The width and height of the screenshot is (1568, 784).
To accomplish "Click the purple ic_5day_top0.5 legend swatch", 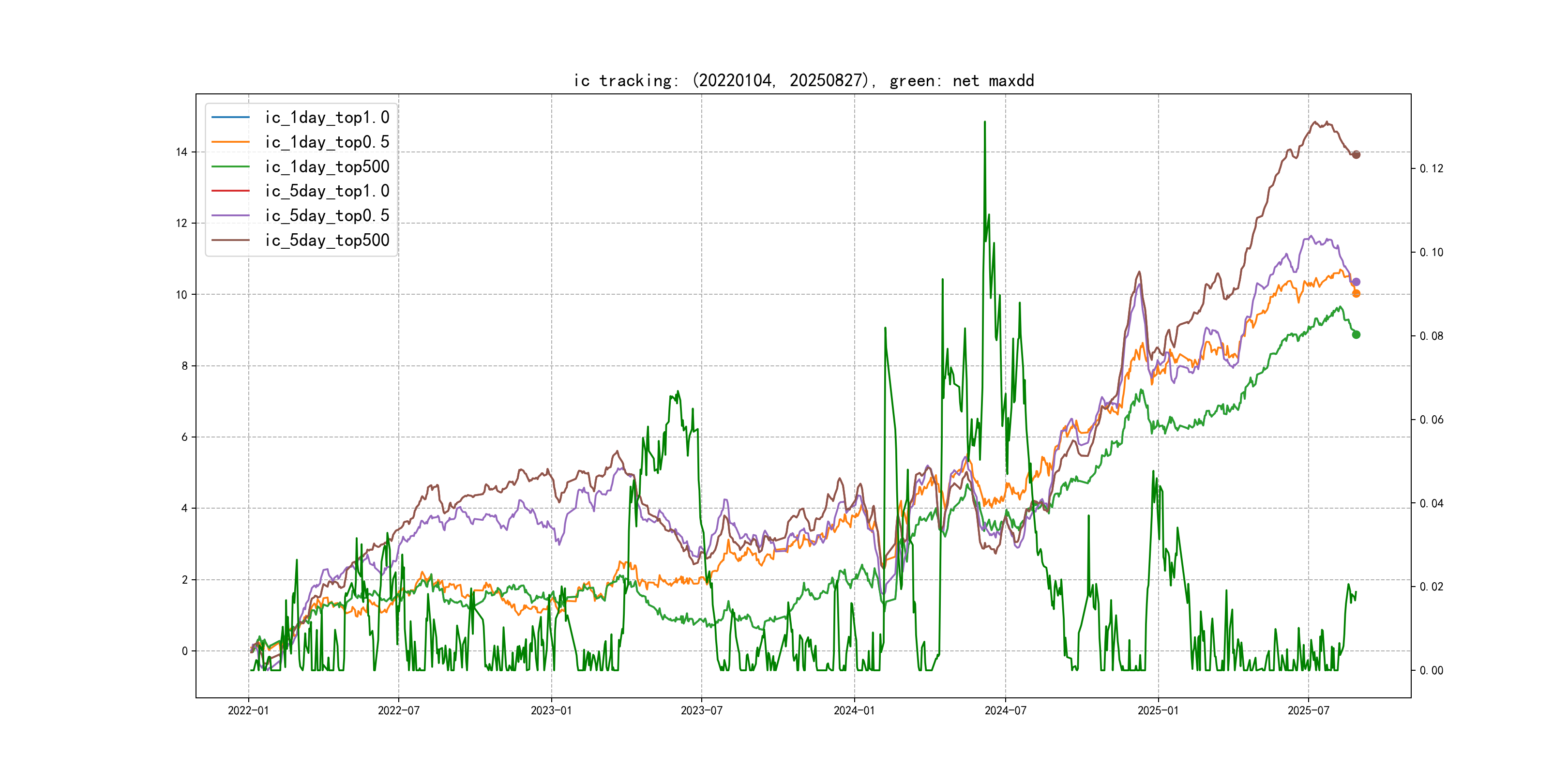I will pyautogui.click(x=230, y=215).
